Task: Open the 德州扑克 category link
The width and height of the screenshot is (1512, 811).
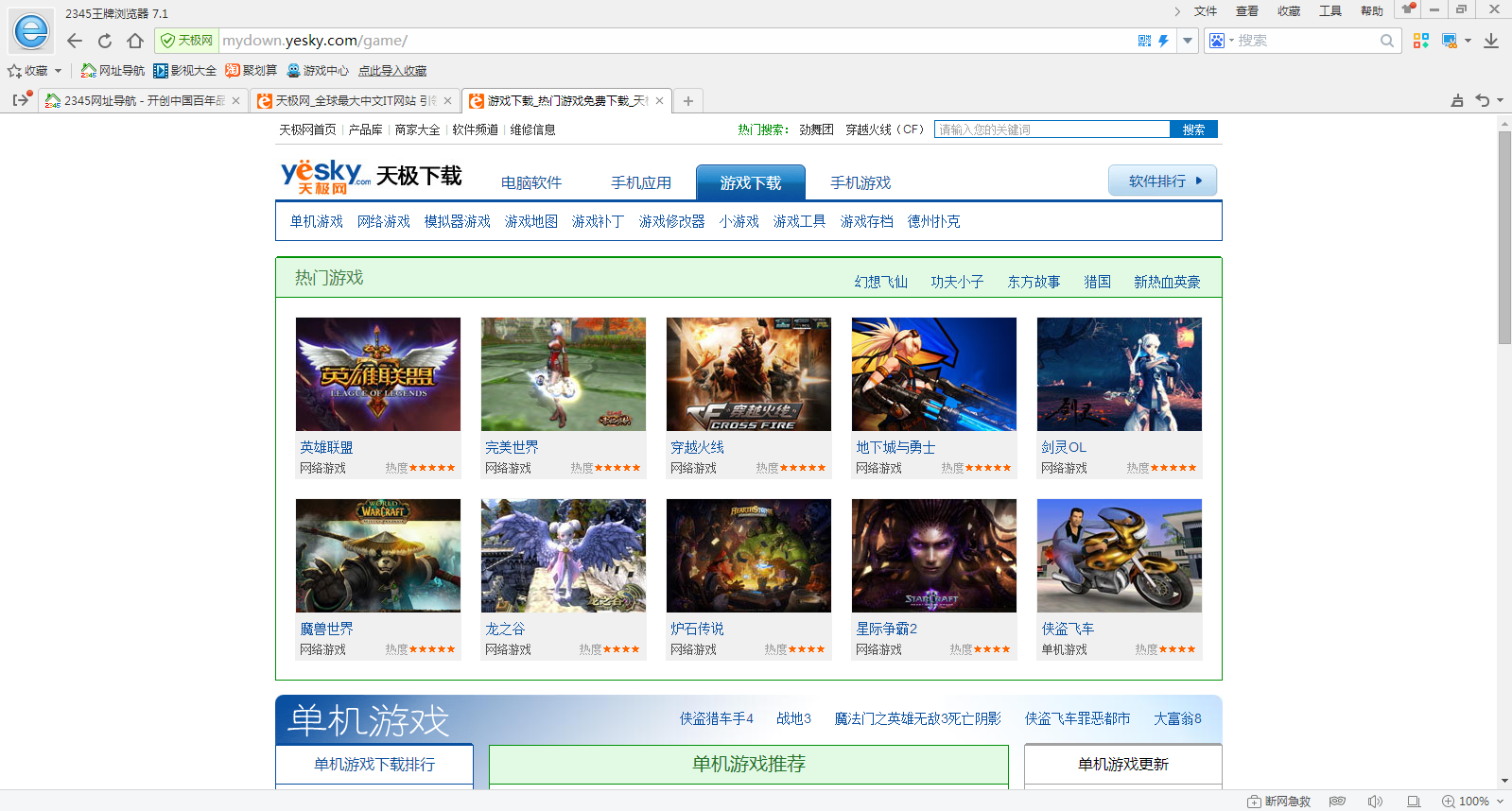Action: click(x=933, y=221)
